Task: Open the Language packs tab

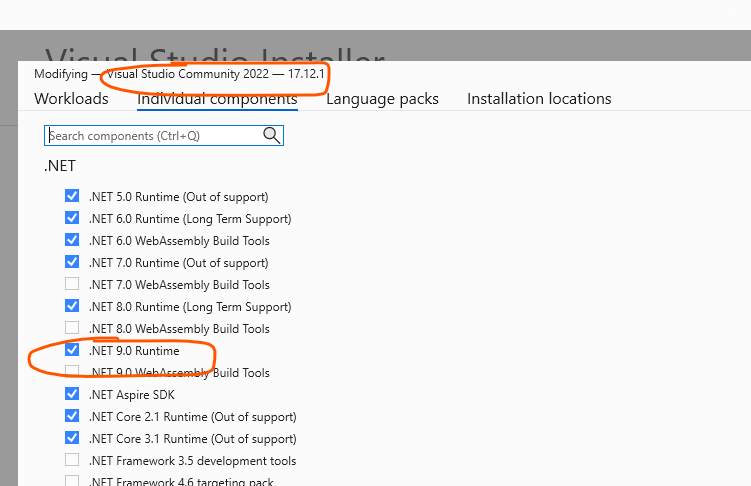Action: pyautogui.click(x=382, y=99)
